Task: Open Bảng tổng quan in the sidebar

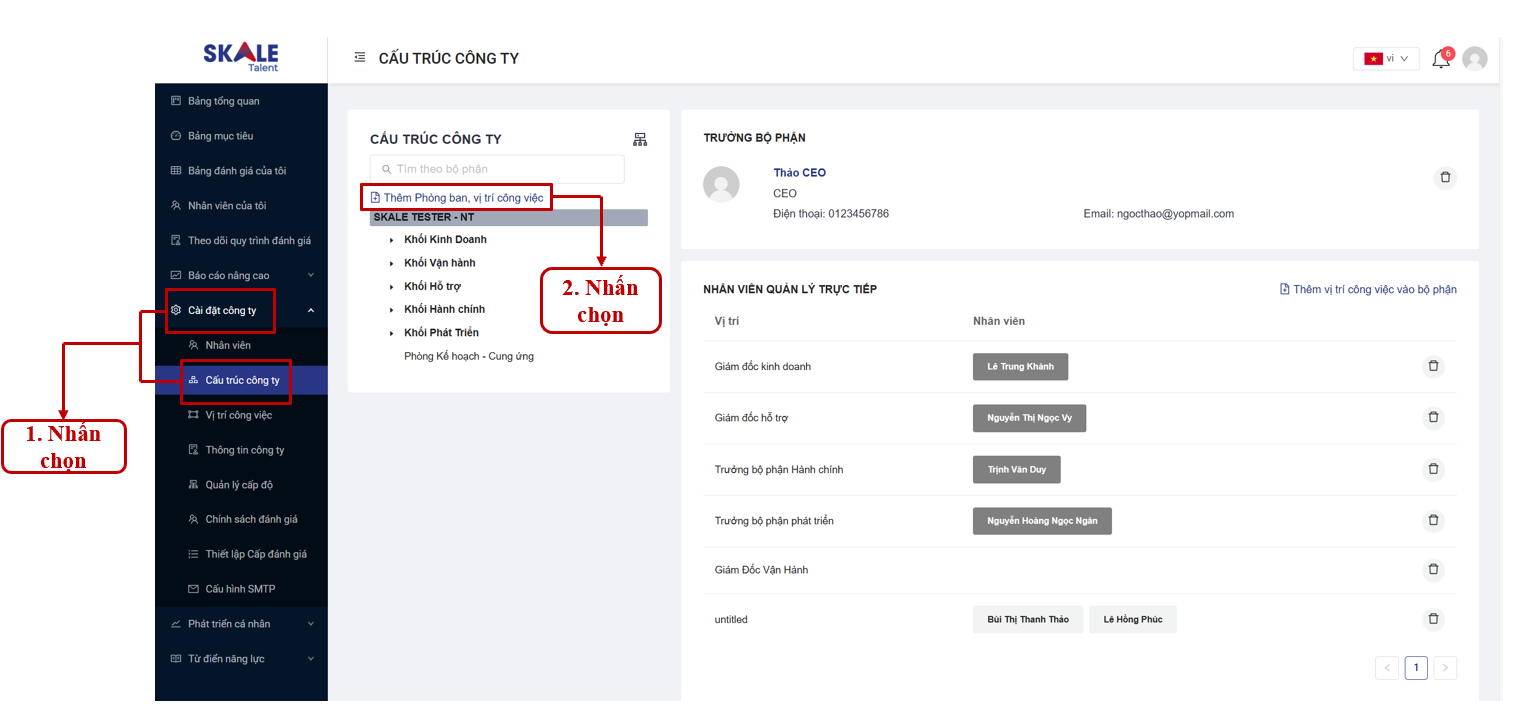Action: pos(223,101)
